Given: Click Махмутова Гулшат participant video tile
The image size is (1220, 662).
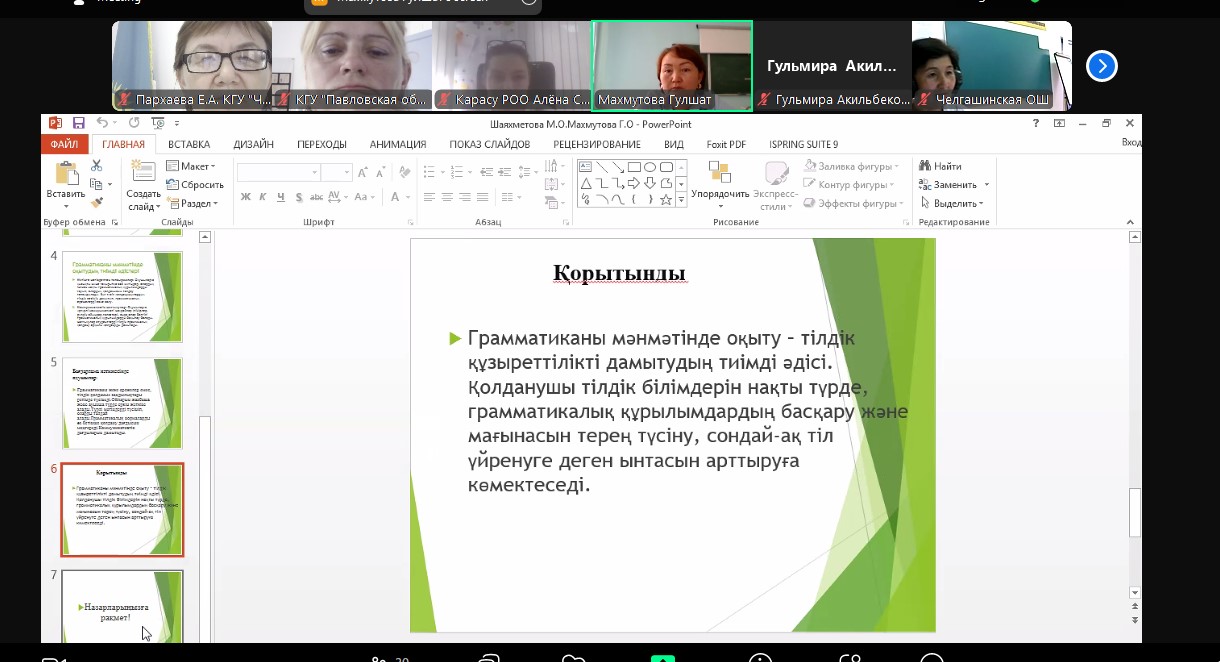Looking at the screenshot, I should 672,65.
